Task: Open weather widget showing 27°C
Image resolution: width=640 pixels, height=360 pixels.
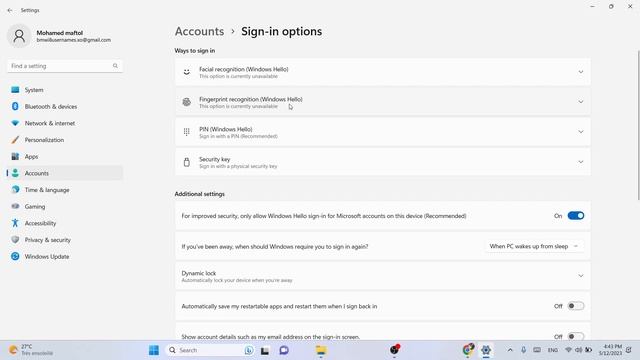Action: 31,350
